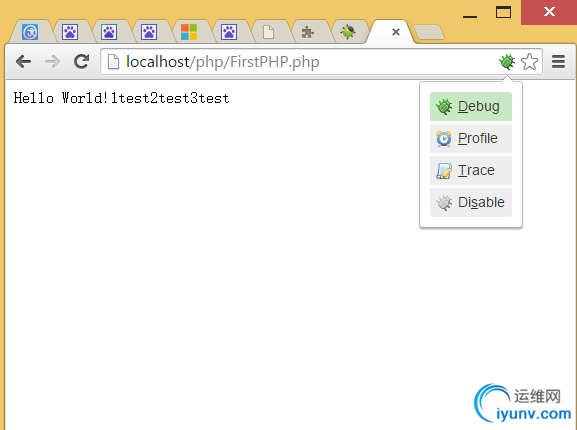The height and width of the screenshot is (430, 577).
Task: Switch to the blank page icon tab
Action: coord(269,32)
